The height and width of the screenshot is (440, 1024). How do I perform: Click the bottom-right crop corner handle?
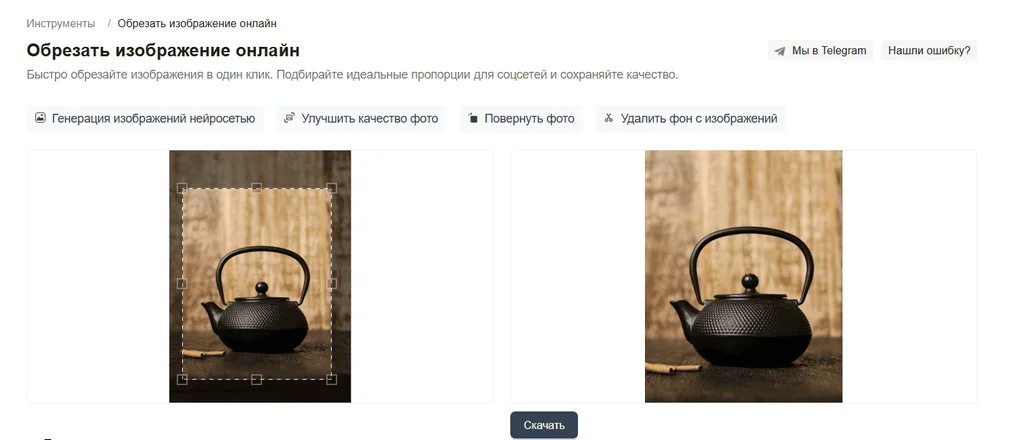[x=332, y=379]
